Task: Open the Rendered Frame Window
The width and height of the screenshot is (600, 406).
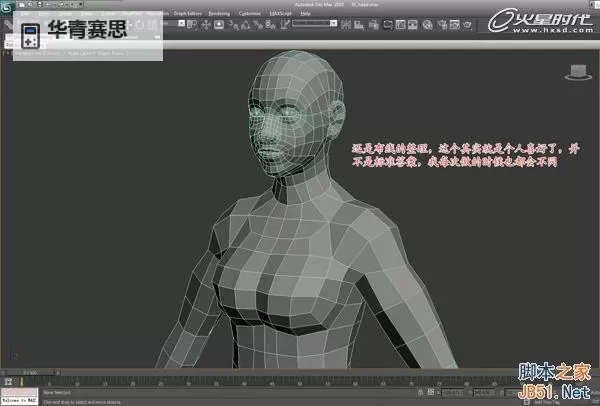Action: pos(455,25)
